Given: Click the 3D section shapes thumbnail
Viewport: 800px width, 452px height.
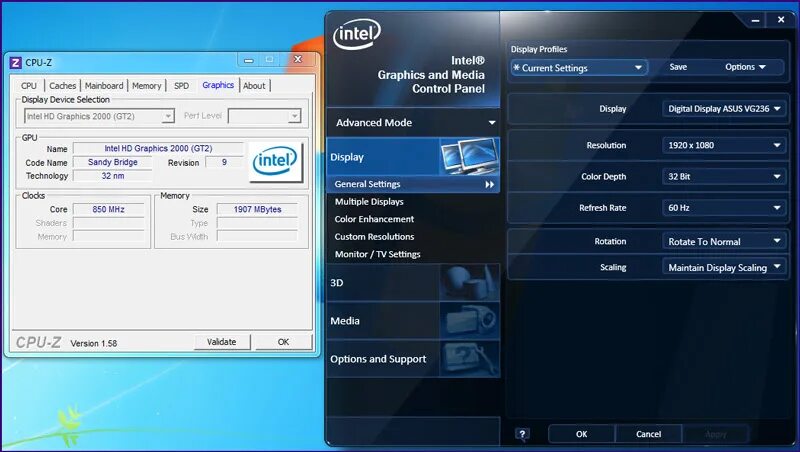Looking at the screenshot, I should pos(469,283).
